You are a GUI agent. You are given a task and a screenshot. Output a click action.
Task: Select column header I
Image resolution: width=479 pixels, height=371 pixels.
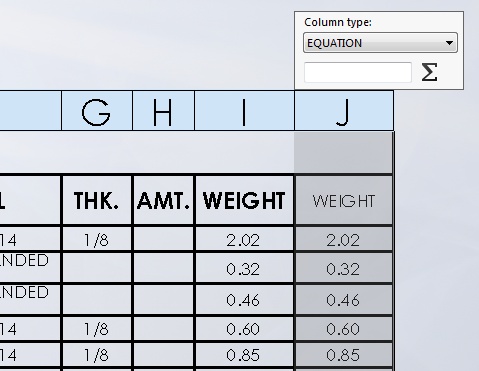click(244, 111)
